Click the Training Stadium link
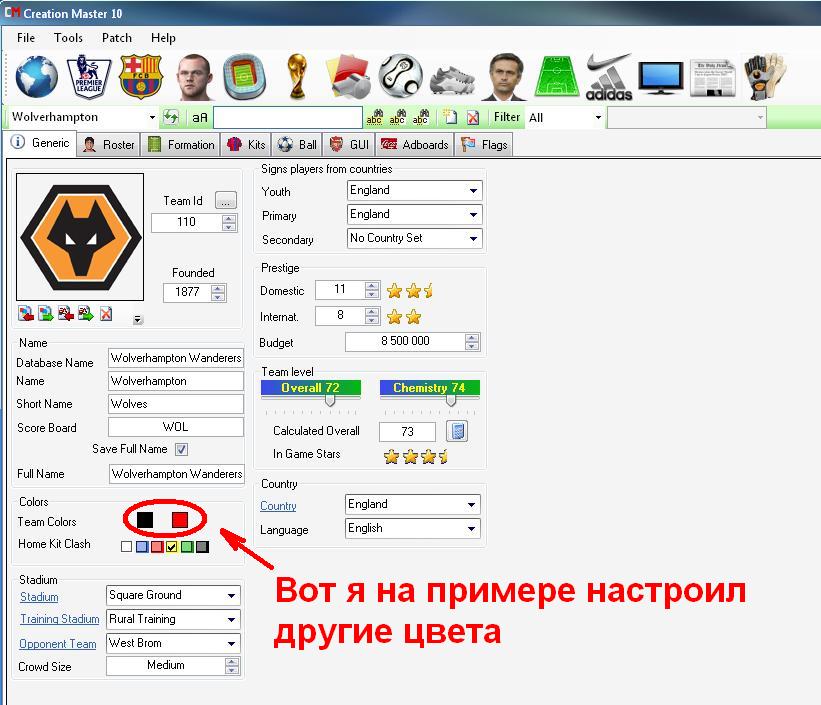Image resolution: width=821 pixels, height=705 pixels. click(60, 619)
